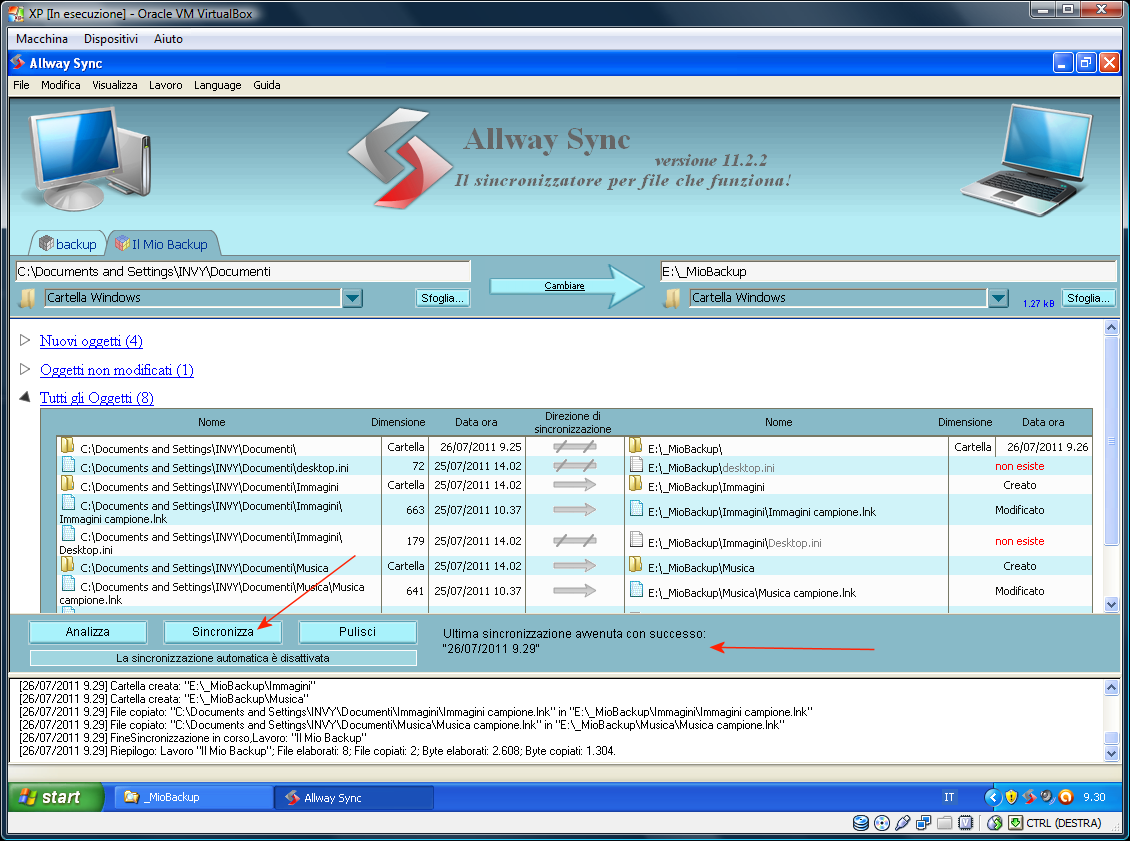
Task: Click the Allway Sync icon in the system tray
Action: (1029, 797)
